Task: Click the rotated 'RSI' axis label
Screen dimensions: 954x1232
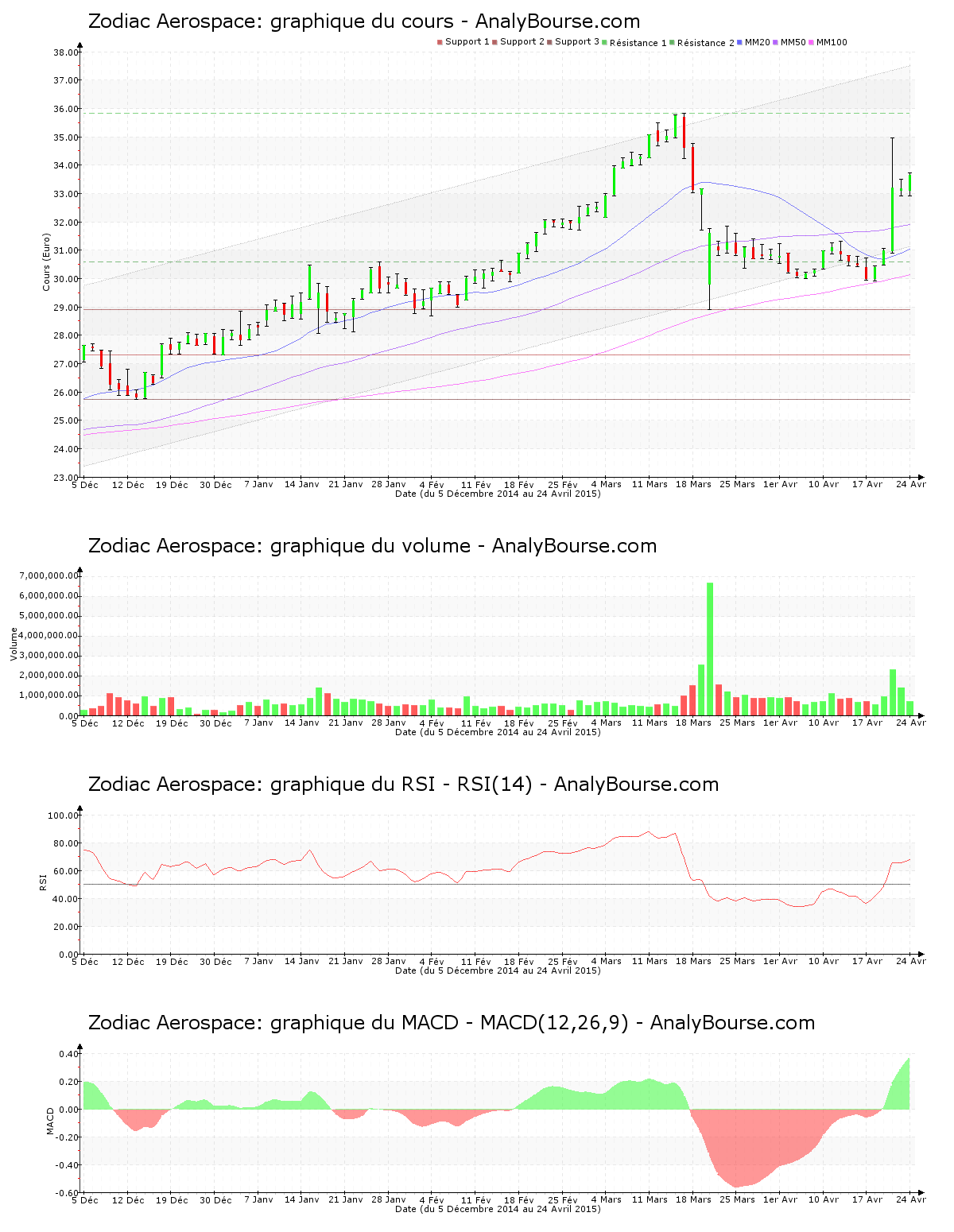Action: [44, 882]
